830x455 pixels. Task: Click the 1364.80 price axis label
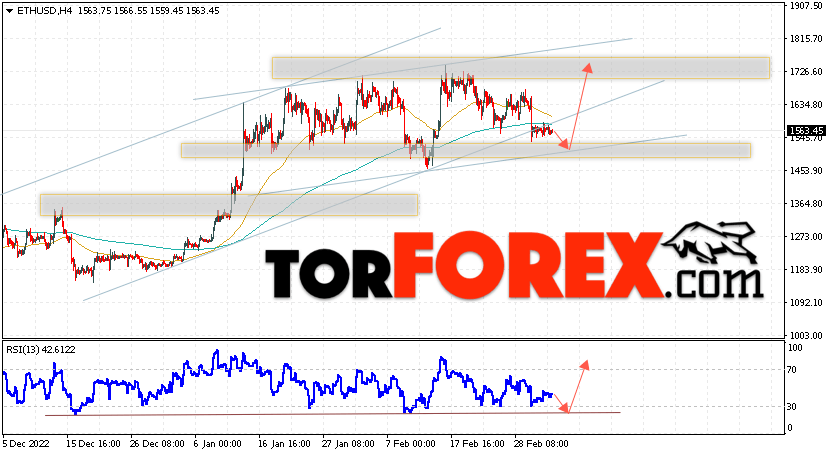806,204
